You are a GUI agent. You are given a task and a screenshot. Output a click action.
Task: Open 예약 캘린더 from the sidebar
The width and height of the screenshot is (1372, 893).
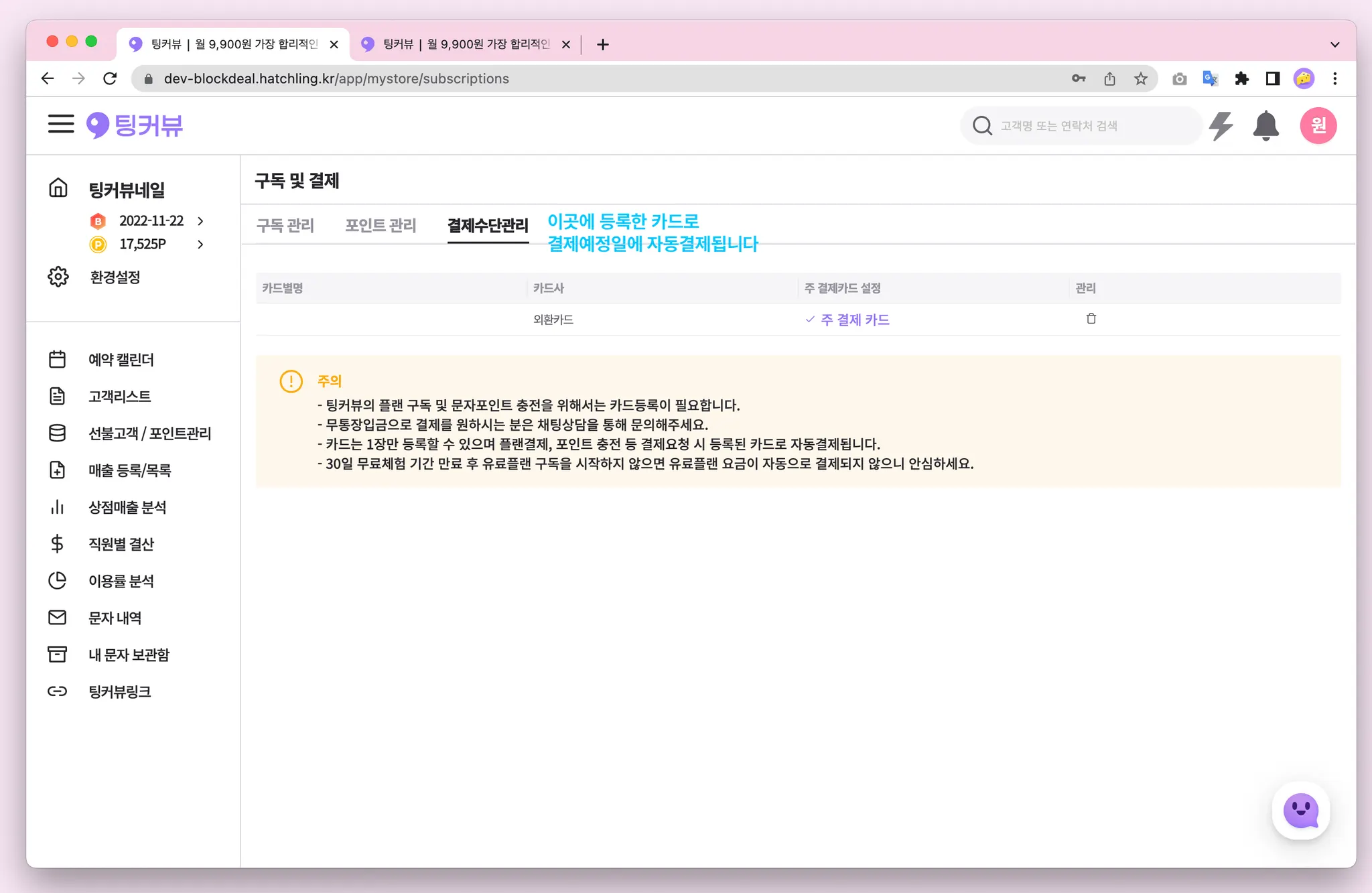(x=121, y=360)
